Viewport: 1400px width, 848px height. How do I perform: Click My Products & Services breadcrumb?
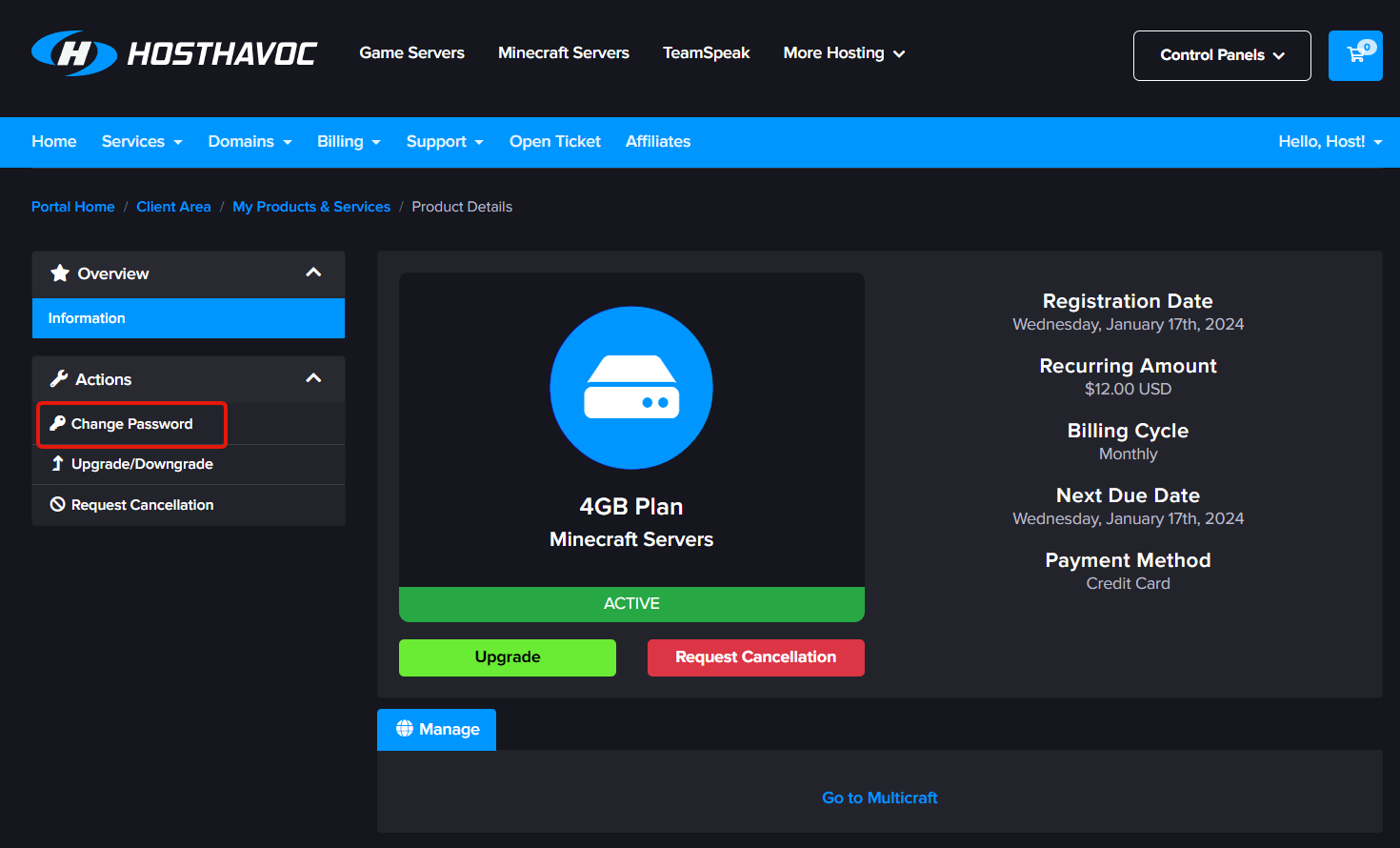click(311, 207)
